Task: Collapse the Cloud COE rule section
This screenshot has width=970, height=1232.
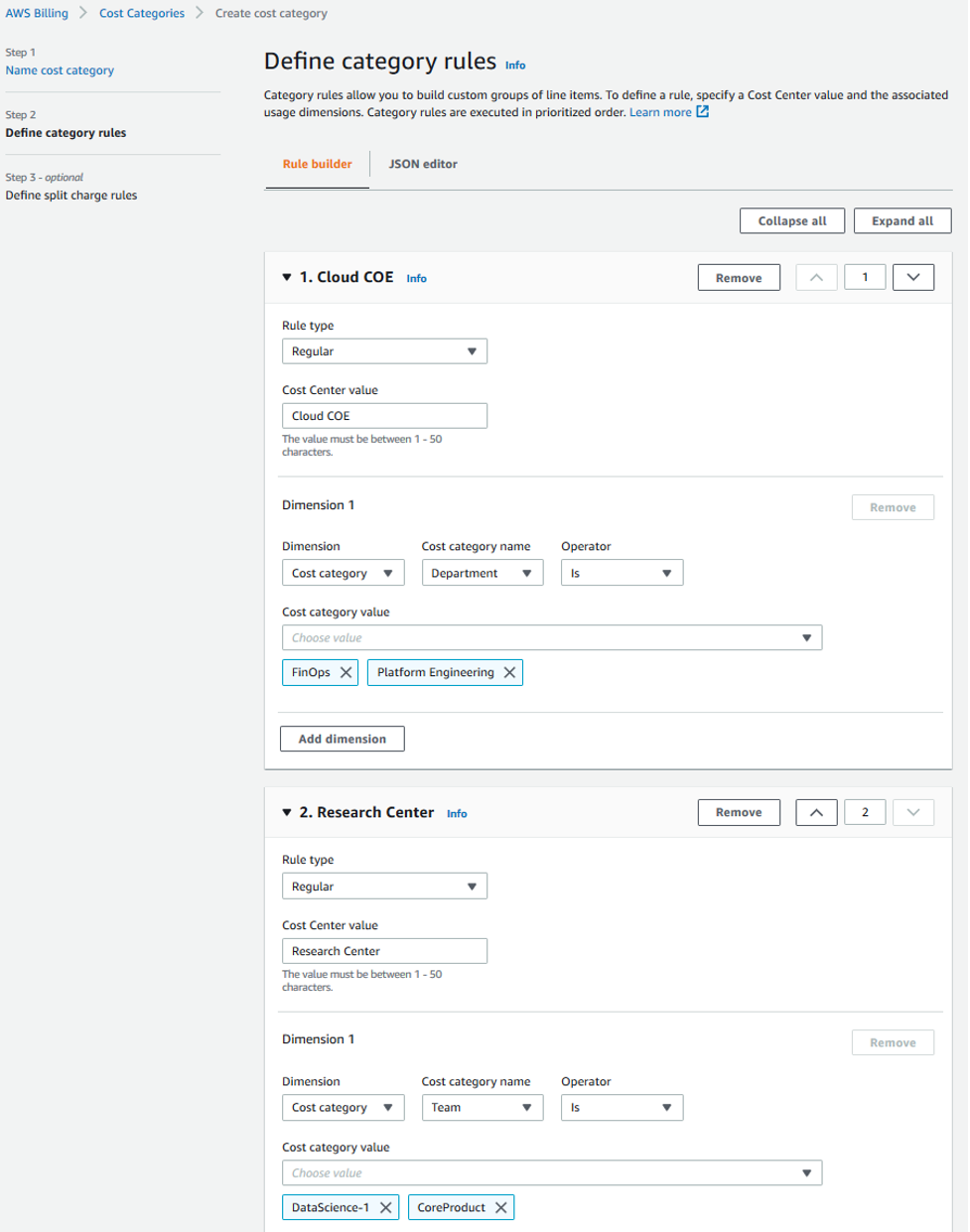Action: pos(287,278)
